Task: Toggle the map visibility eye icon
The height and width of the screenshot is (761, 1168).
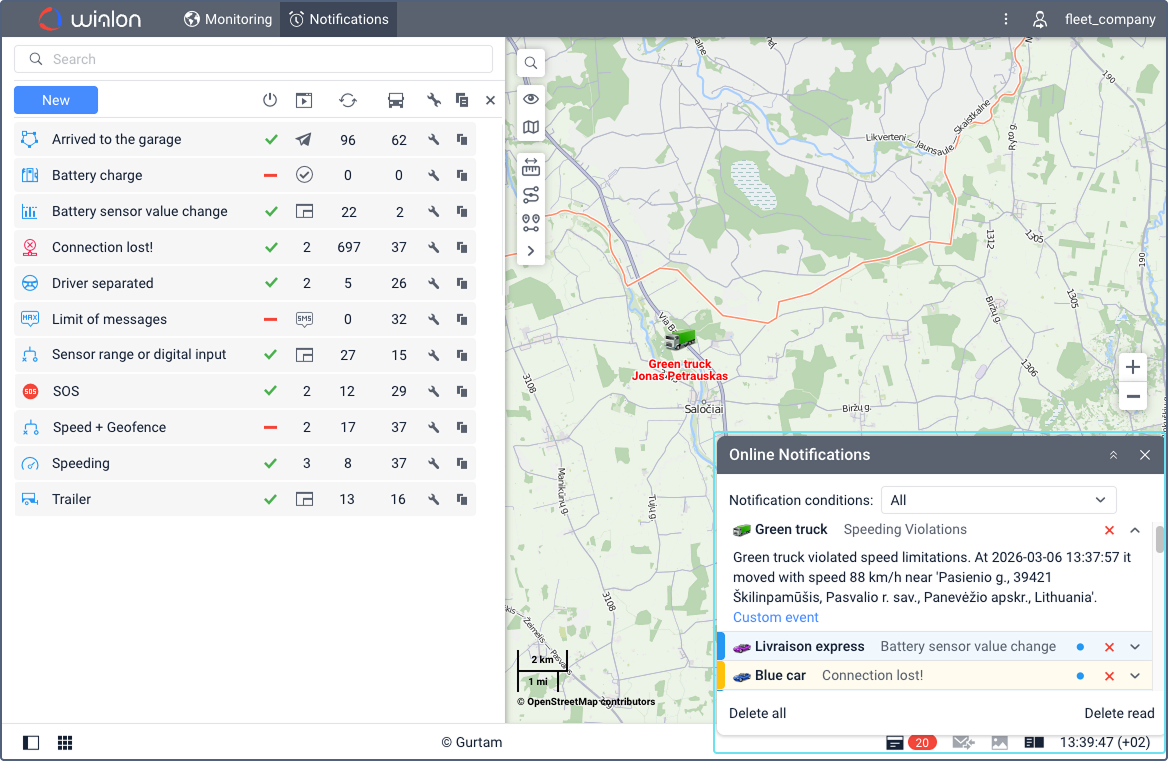Action: 531,98
